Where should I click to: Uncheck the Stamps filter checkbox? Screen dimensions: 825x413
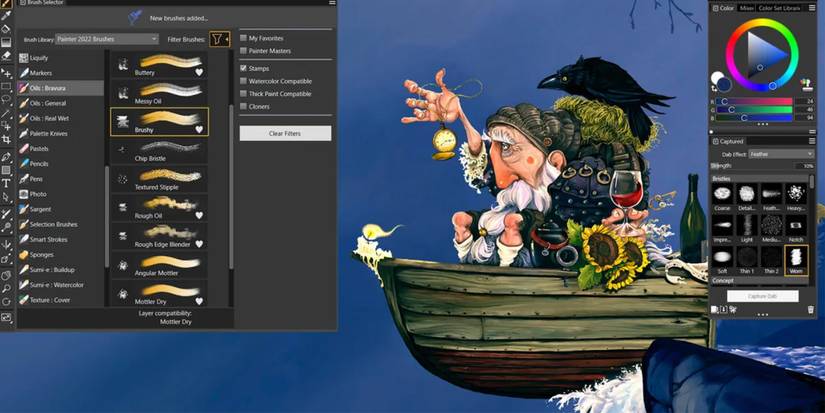244,68
